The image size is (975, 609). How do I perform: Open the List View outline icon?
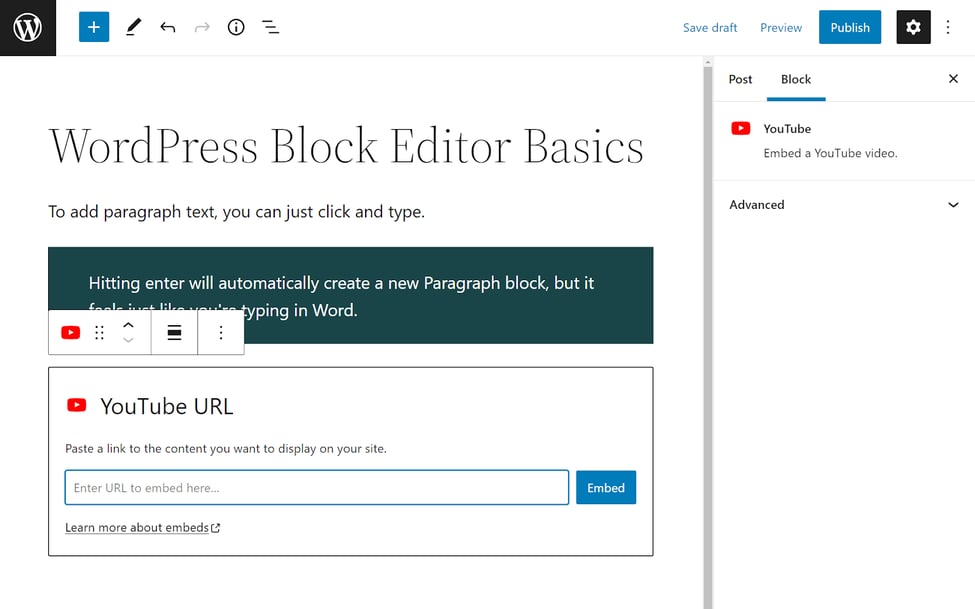point(270,28)
